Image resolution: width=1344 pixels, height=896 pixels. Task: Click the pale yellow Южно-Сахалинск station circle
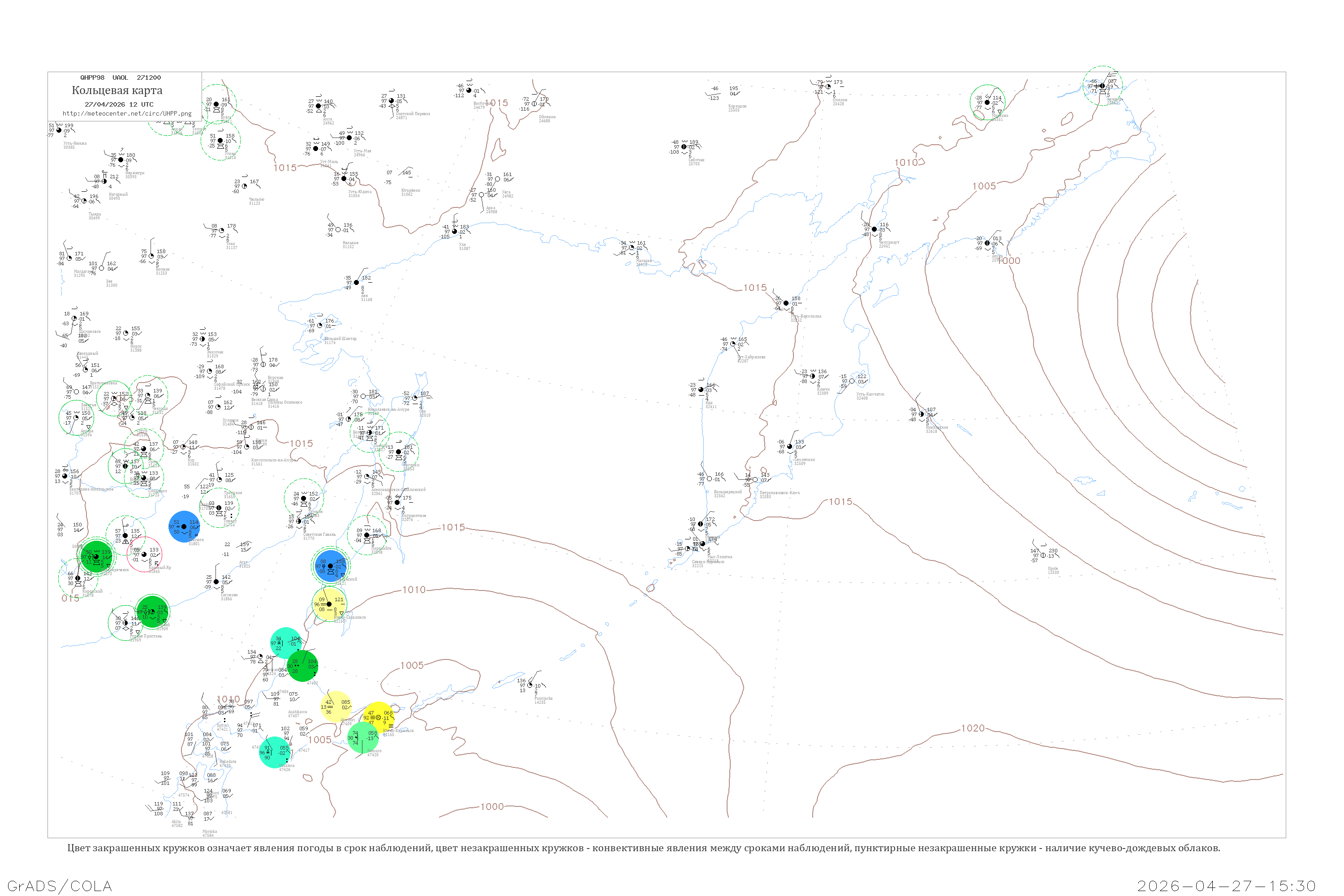[x=329, y=603]
